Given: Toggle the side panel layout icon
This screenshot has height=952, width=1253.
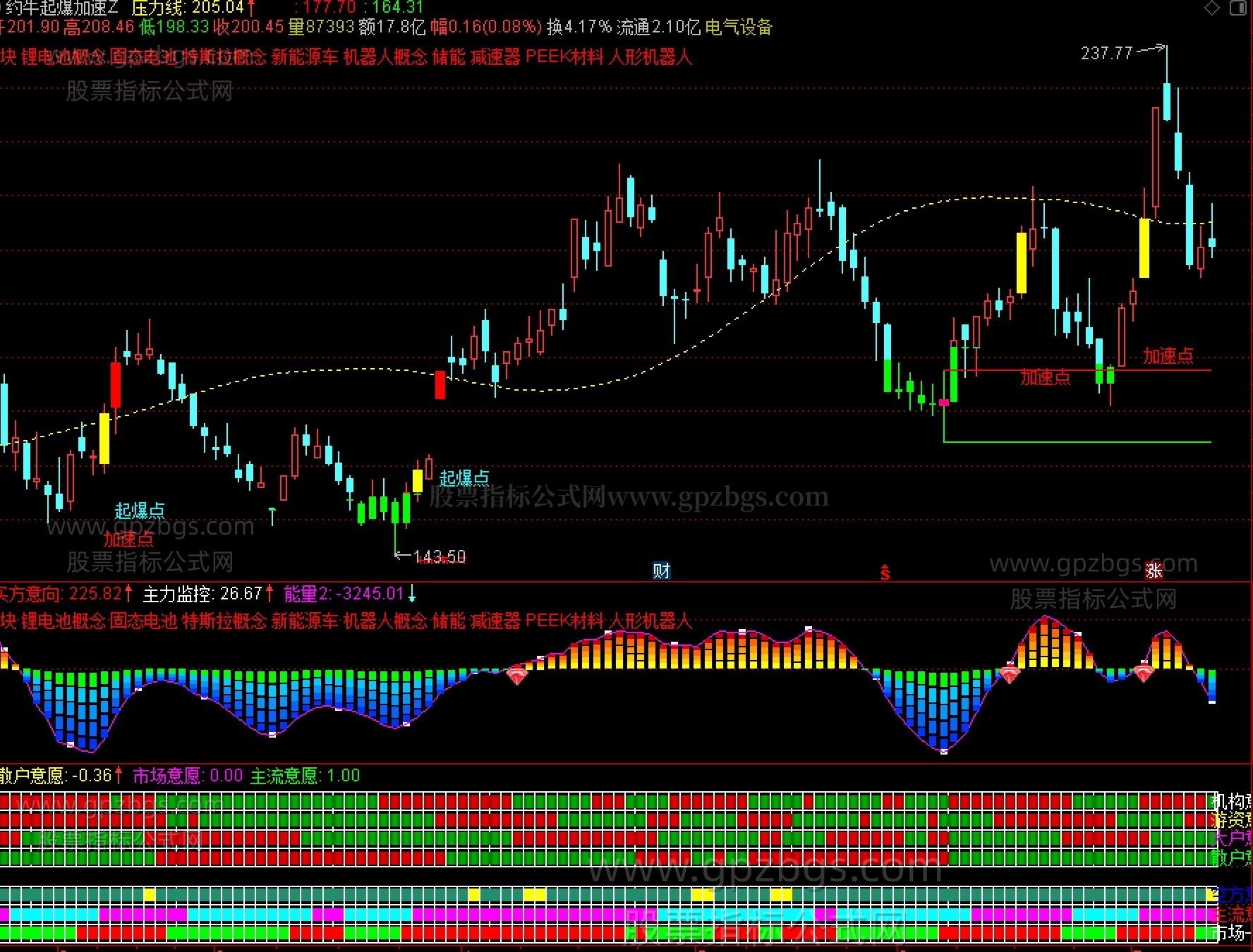Looking at the screenshot, I should point(1237,8).
